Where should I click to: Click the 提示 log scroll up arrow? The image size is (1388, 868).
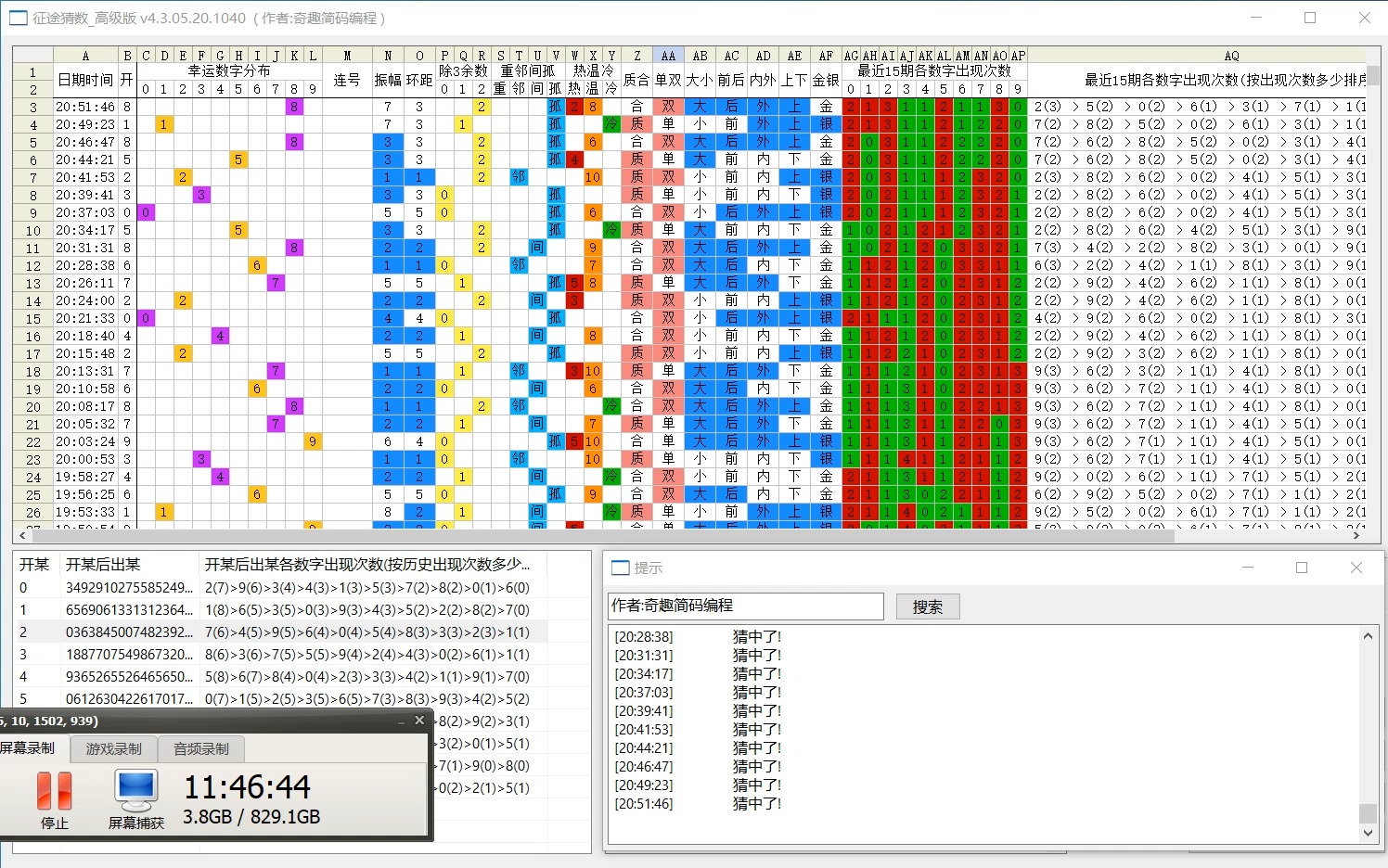click(x=1368, y=636)
